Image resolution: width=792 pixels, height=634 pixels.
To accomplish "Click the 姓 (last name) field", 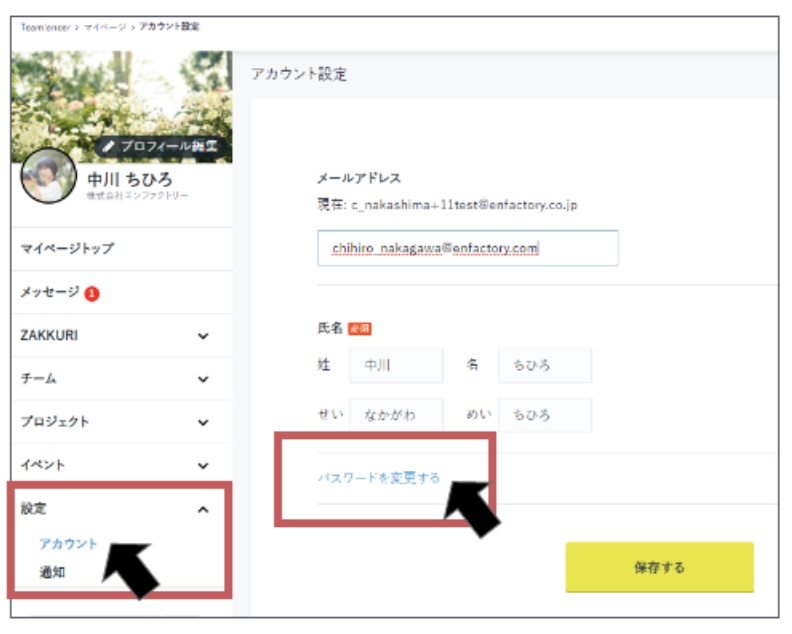I will [396, 366].
